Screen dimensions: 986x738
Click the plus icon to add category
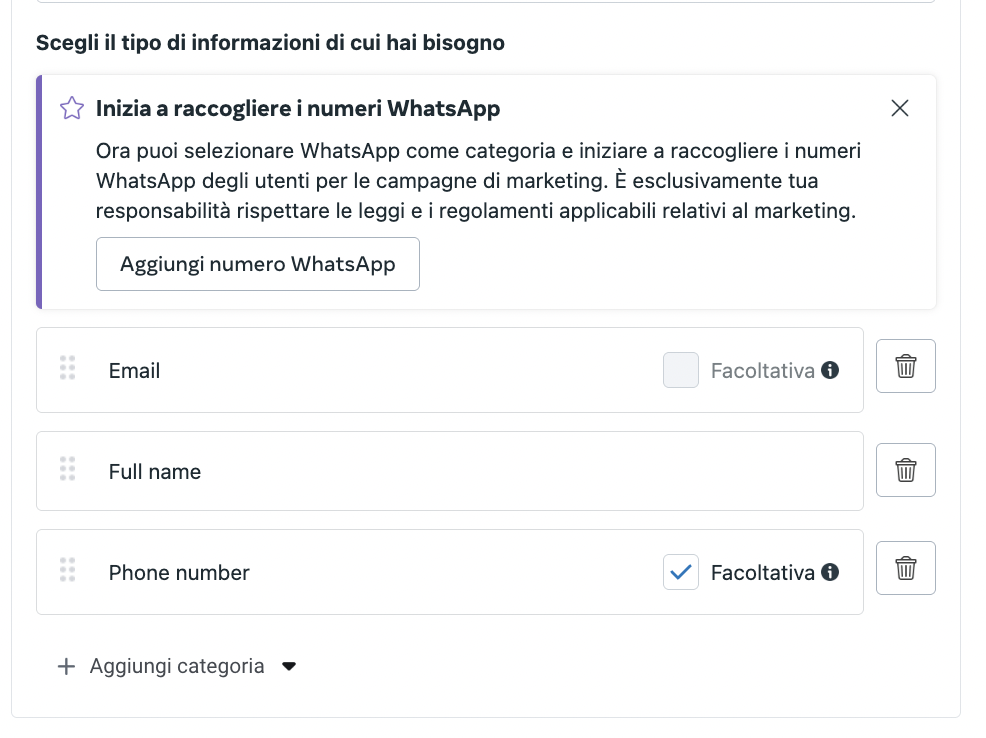[x=66, y=666]
